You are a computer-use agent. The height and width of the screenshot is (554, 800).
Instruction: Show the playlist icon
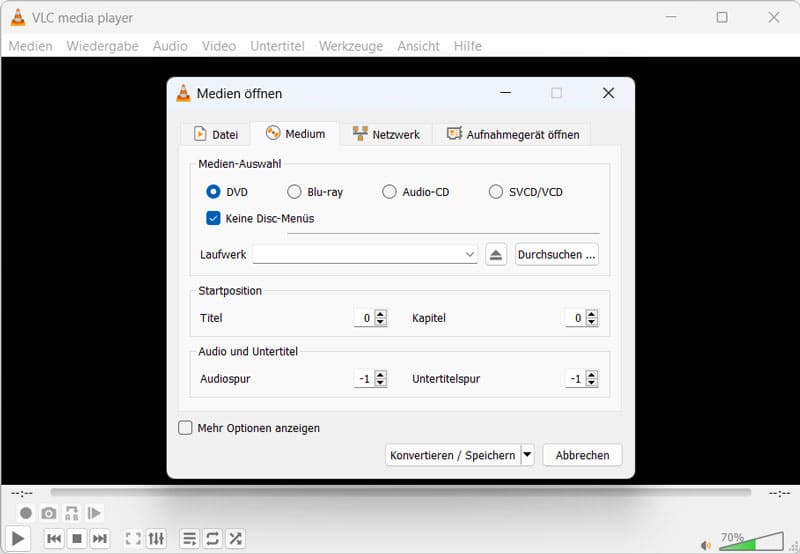[189, 538]
